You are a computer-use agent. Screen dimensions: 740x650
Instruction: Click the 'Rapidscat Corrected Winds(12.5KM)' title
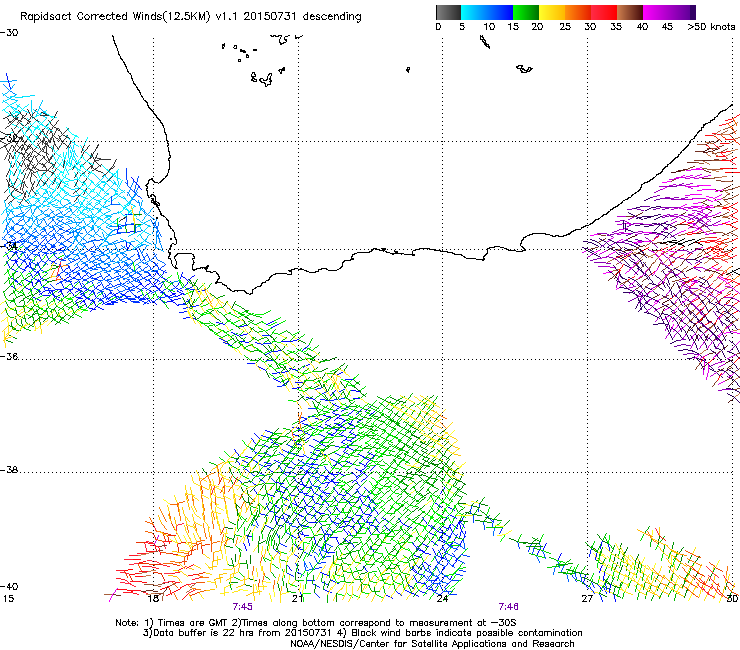pyautogui.click(x=116, y=17)
